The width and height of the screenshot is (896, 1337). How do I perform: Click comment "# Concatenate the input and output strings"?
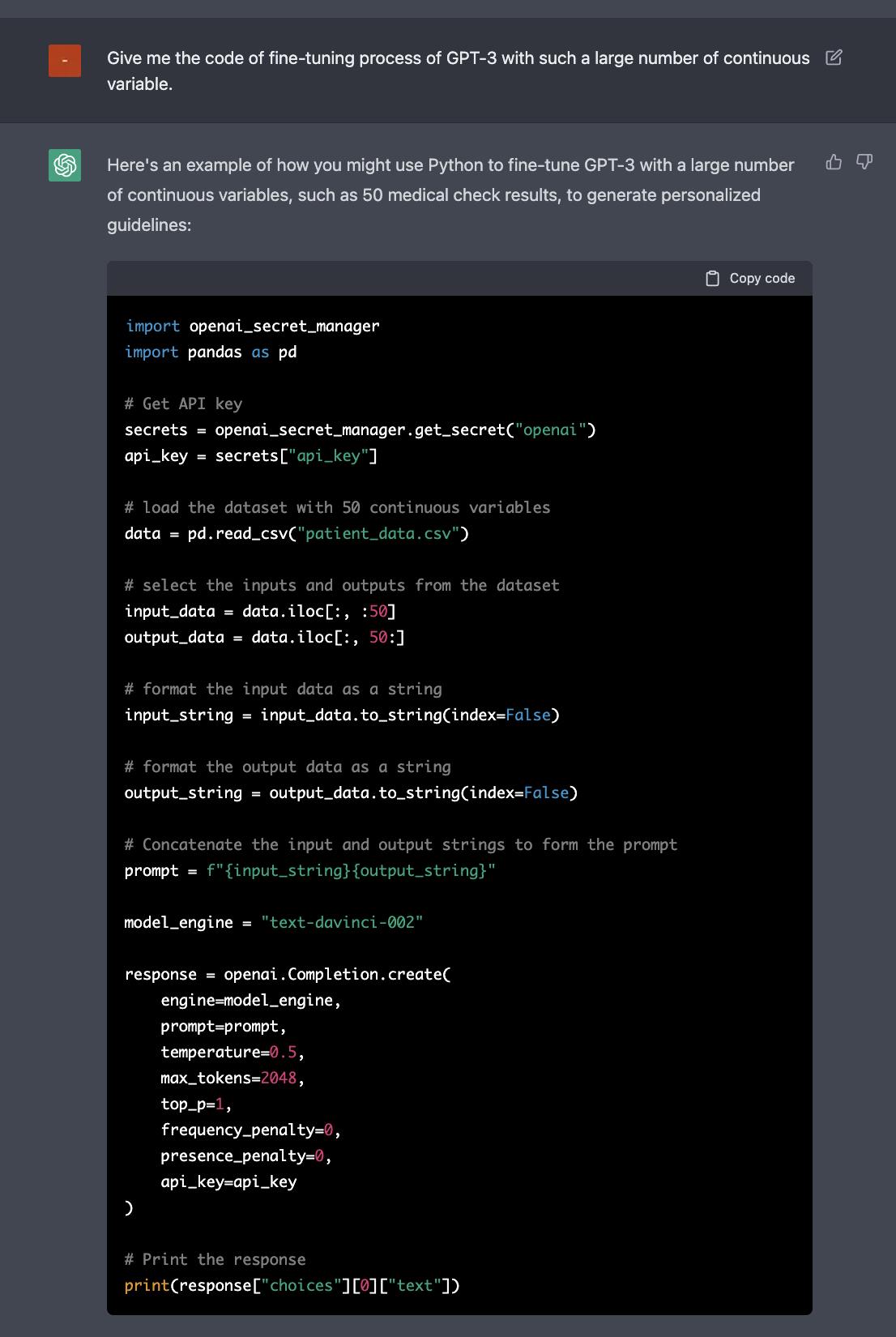(401, 844)
